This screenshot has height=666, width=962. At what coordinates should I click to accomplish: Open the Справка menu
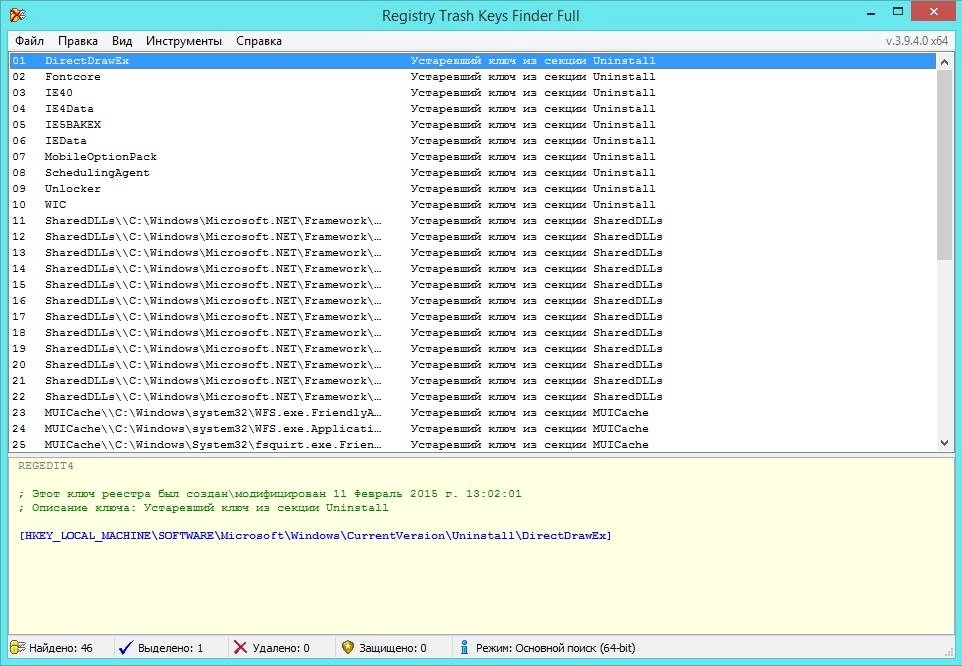click(x=259, y=41)
